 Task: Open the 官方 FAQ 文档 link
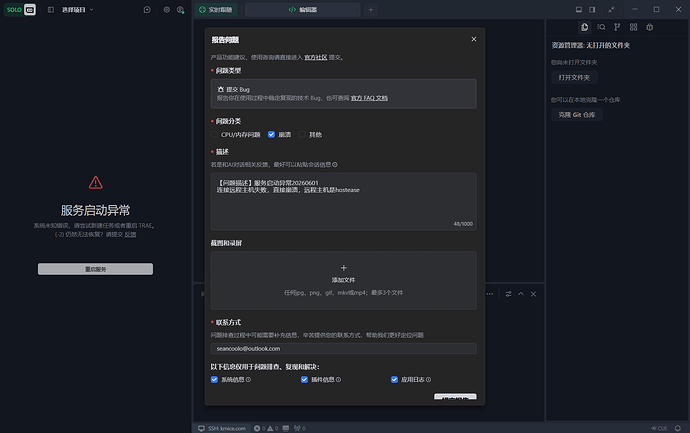[369, 98]
